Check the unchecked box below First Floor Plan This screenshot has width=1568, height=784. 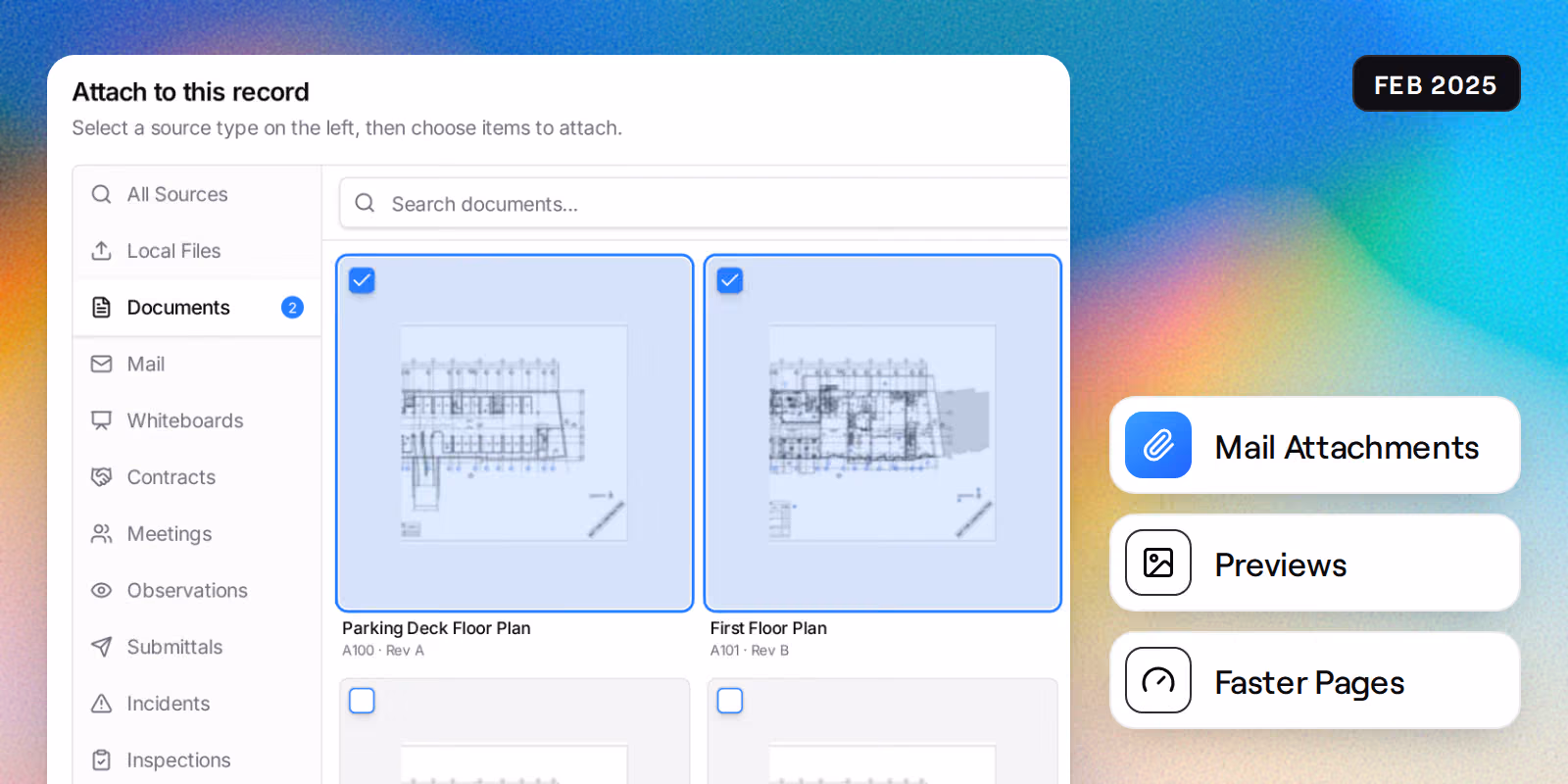(x=730, y=701)
